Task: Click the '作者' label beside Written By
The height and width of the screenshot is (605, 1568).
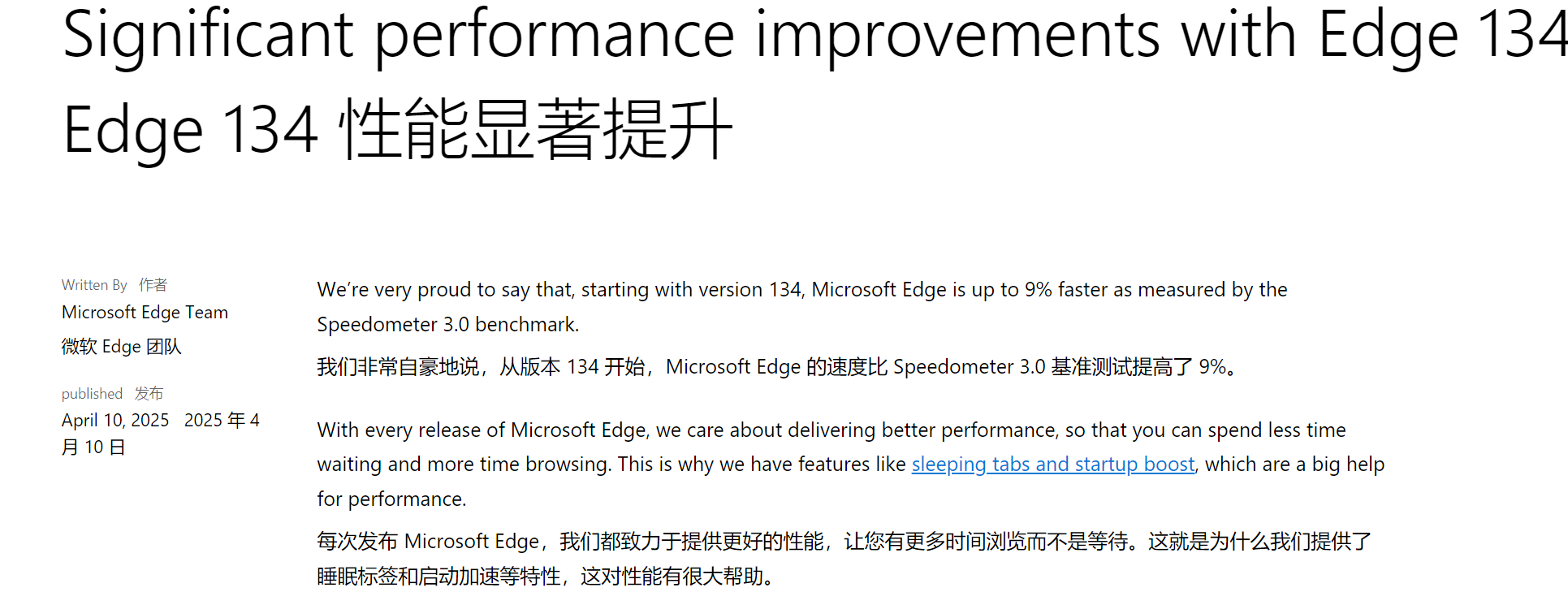Action: coord(153,285)
